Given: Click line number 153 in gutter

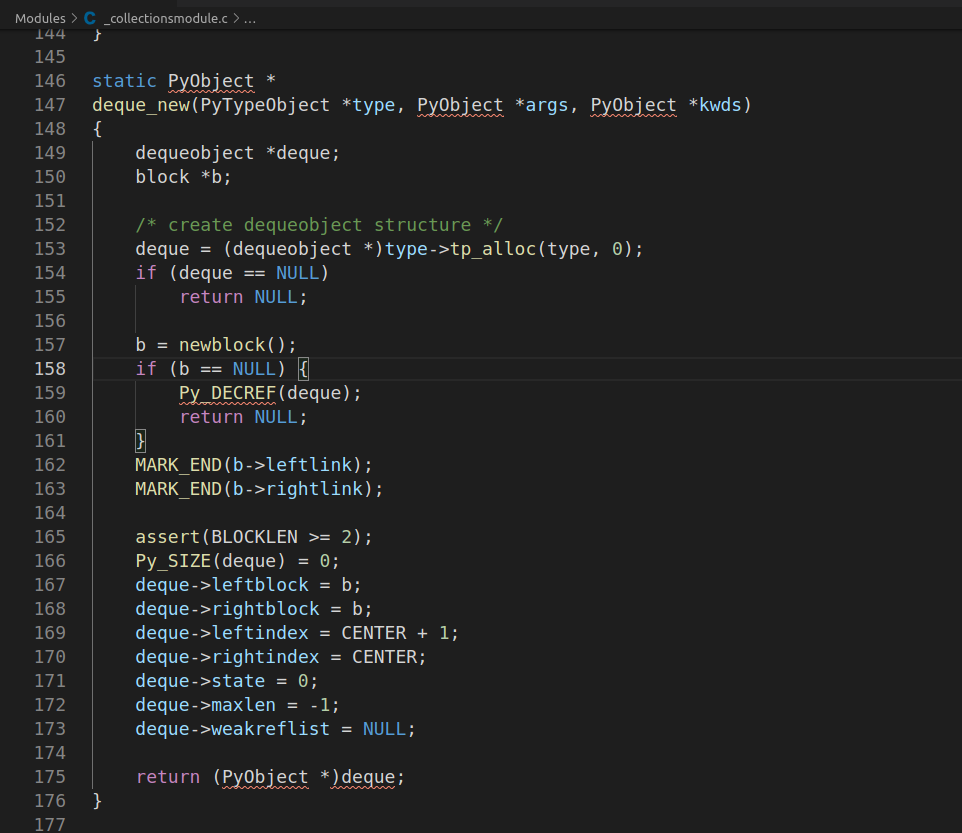Looking at the screenshot, I should tap(50, 248).
